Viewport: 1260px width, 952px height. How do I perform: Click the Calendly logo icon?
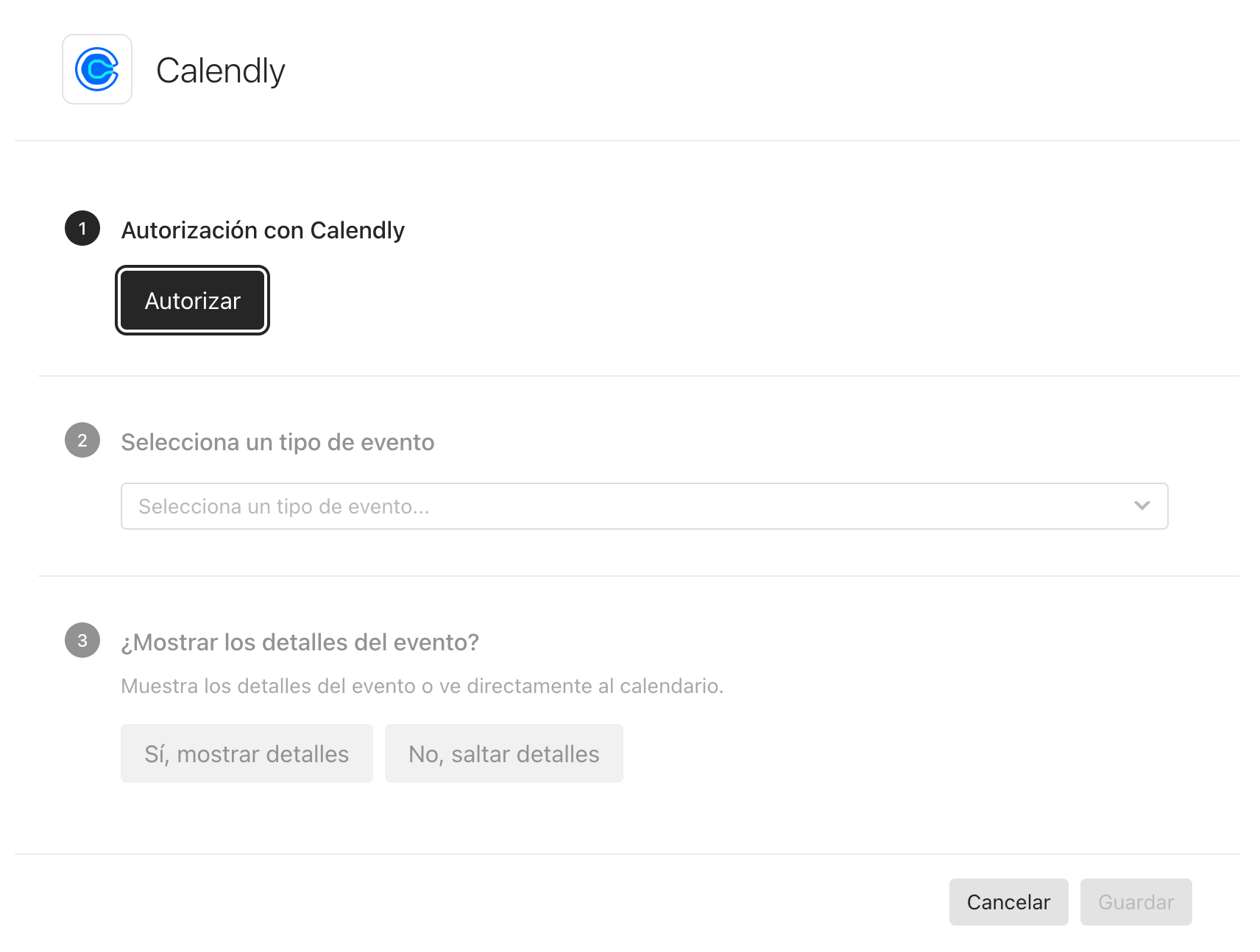pos(97,69)
